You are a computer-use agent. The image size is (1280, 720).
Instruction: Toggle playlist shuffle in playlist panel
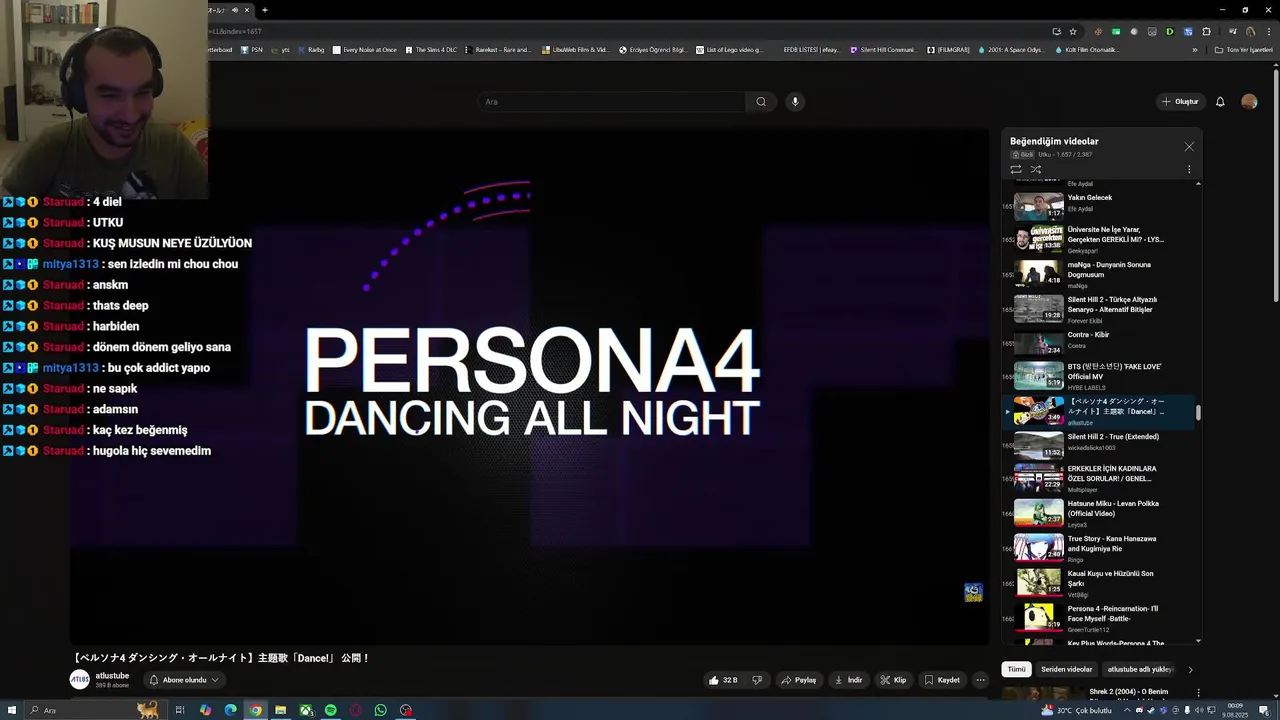click(1036, 169)
